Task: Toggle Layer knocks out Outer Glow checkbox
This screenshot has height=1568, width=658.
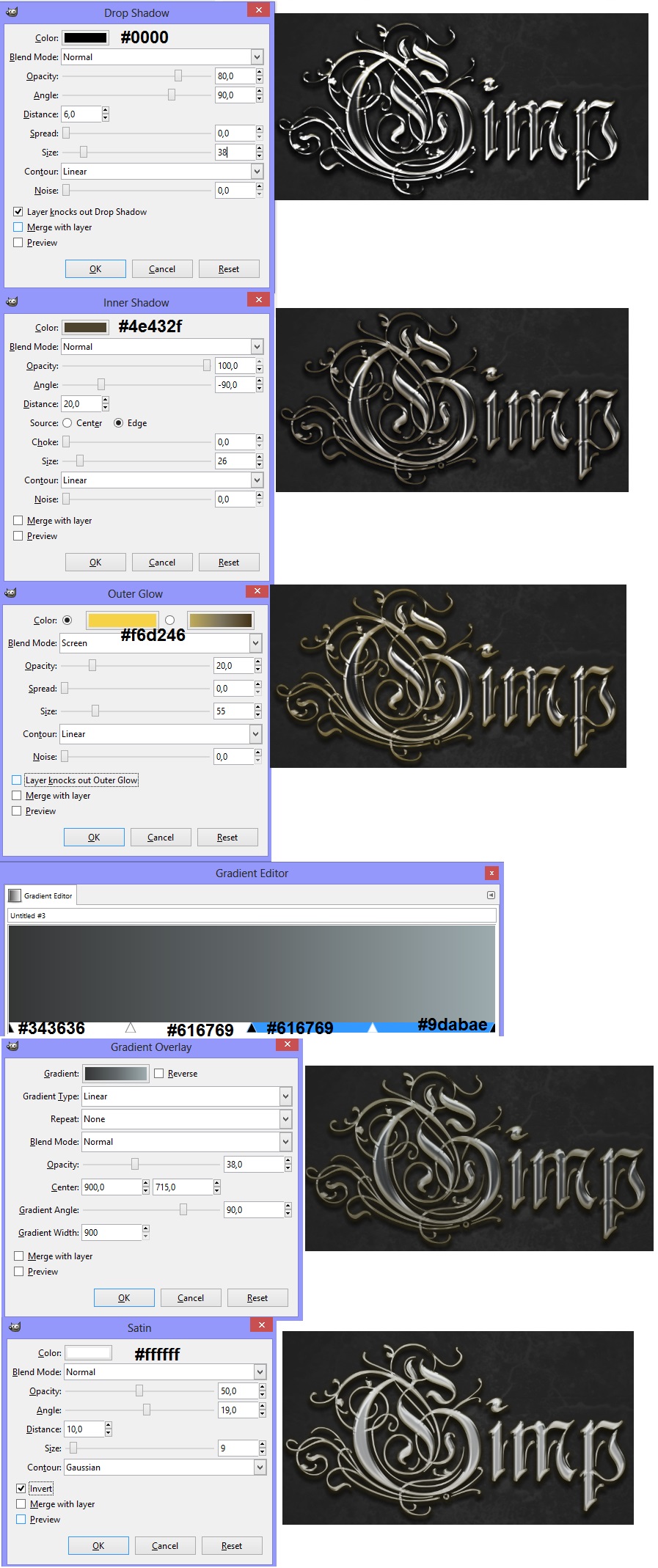Action: [17, 780]
